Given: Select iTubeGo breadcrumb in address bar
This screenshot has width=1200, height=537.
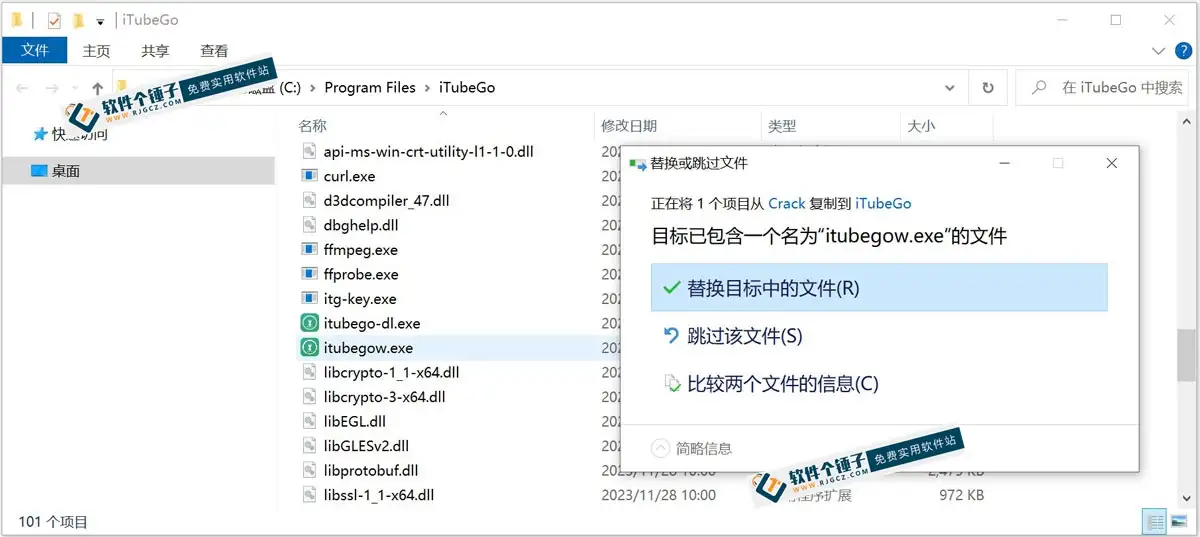Looking at the screenshot, I should 467,88.
